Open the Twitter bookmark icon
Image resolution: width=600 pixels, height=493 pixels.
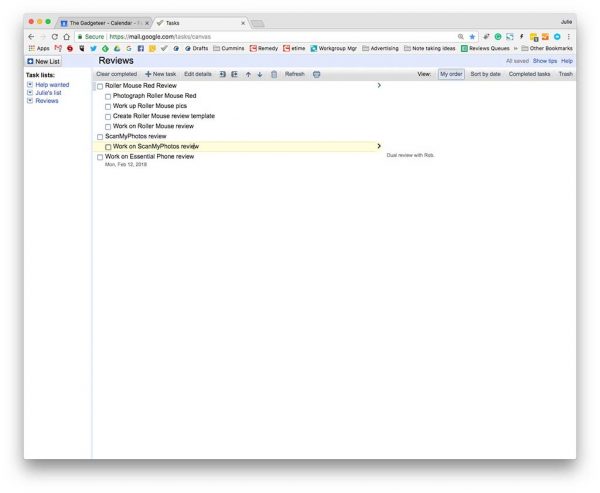pyautogui.click(x=93, y=48)
